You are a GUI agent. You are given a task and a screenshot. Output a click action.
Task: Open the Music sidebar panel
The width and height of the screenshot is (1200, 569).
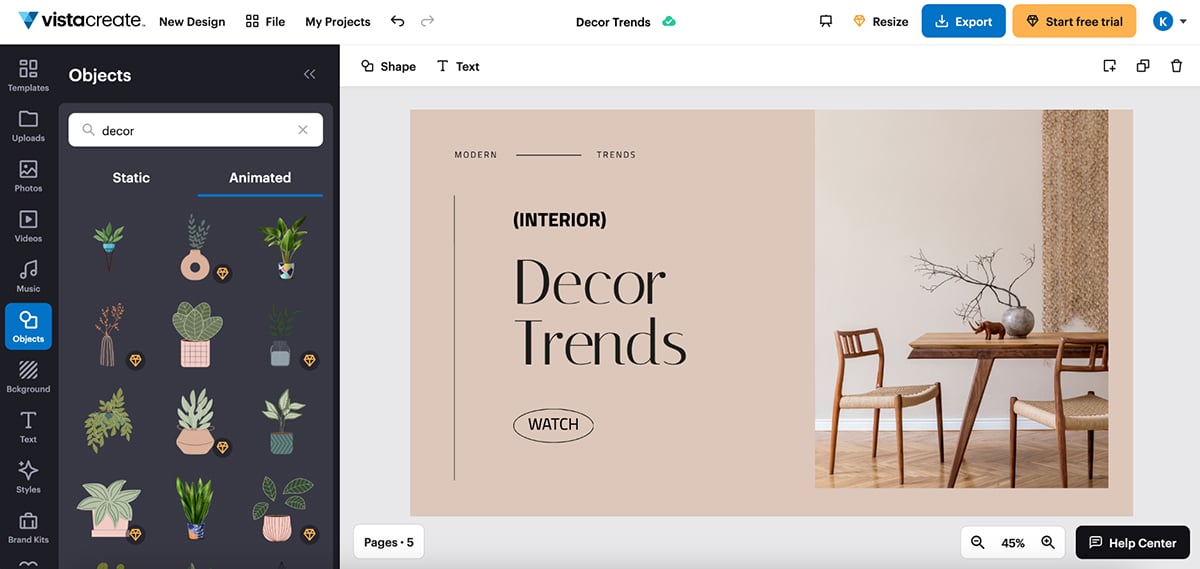[x=28, y=276]
